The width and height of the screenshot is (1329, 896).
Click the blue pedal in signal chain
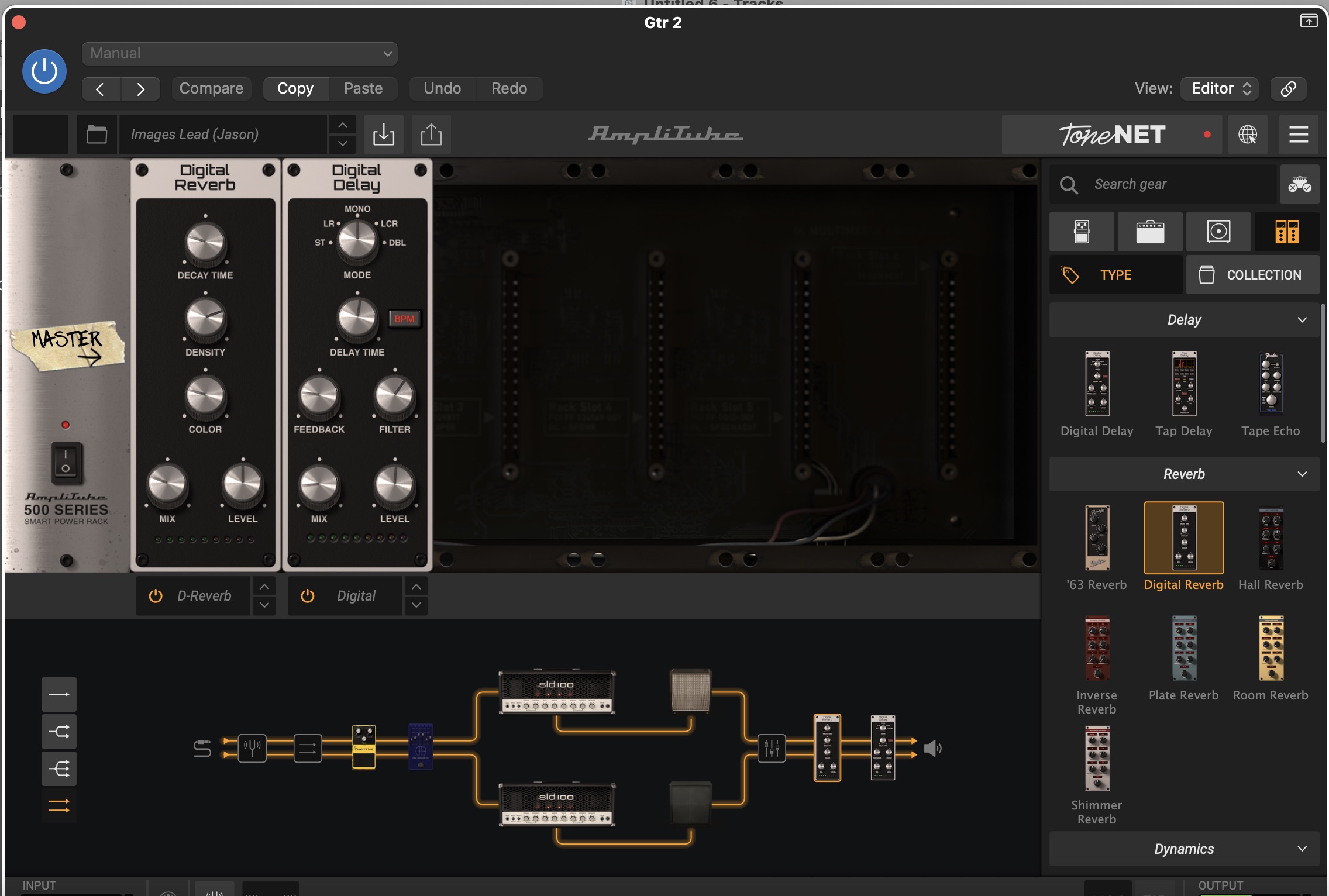click(x=420, y=747)
